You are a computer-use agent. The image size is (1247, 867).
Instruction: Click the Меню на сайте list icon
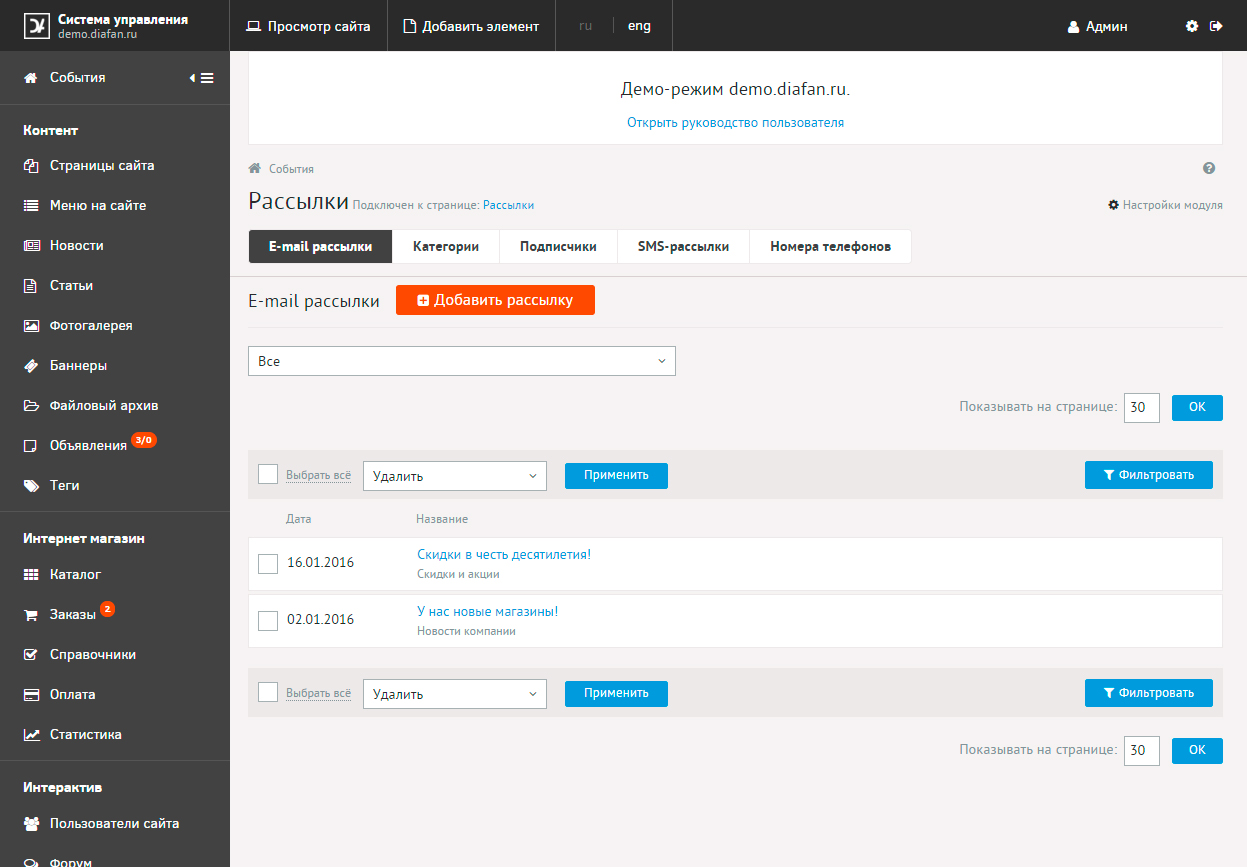[30, 206]
